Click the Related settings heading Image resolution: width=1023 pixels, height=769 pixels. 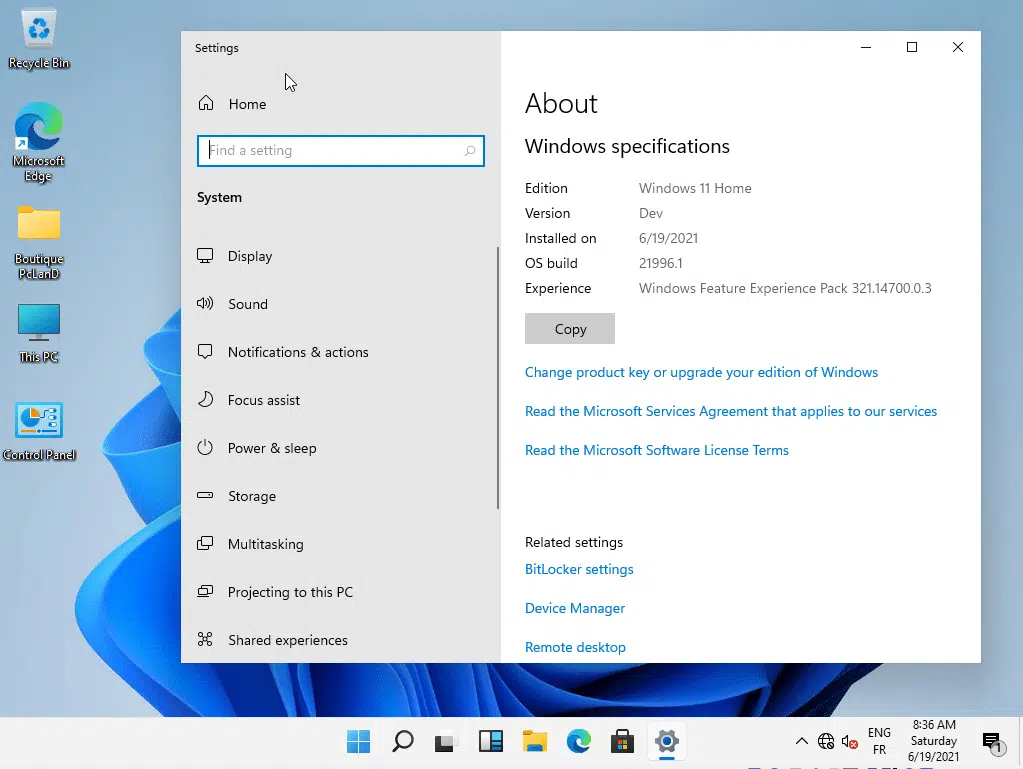573,542
